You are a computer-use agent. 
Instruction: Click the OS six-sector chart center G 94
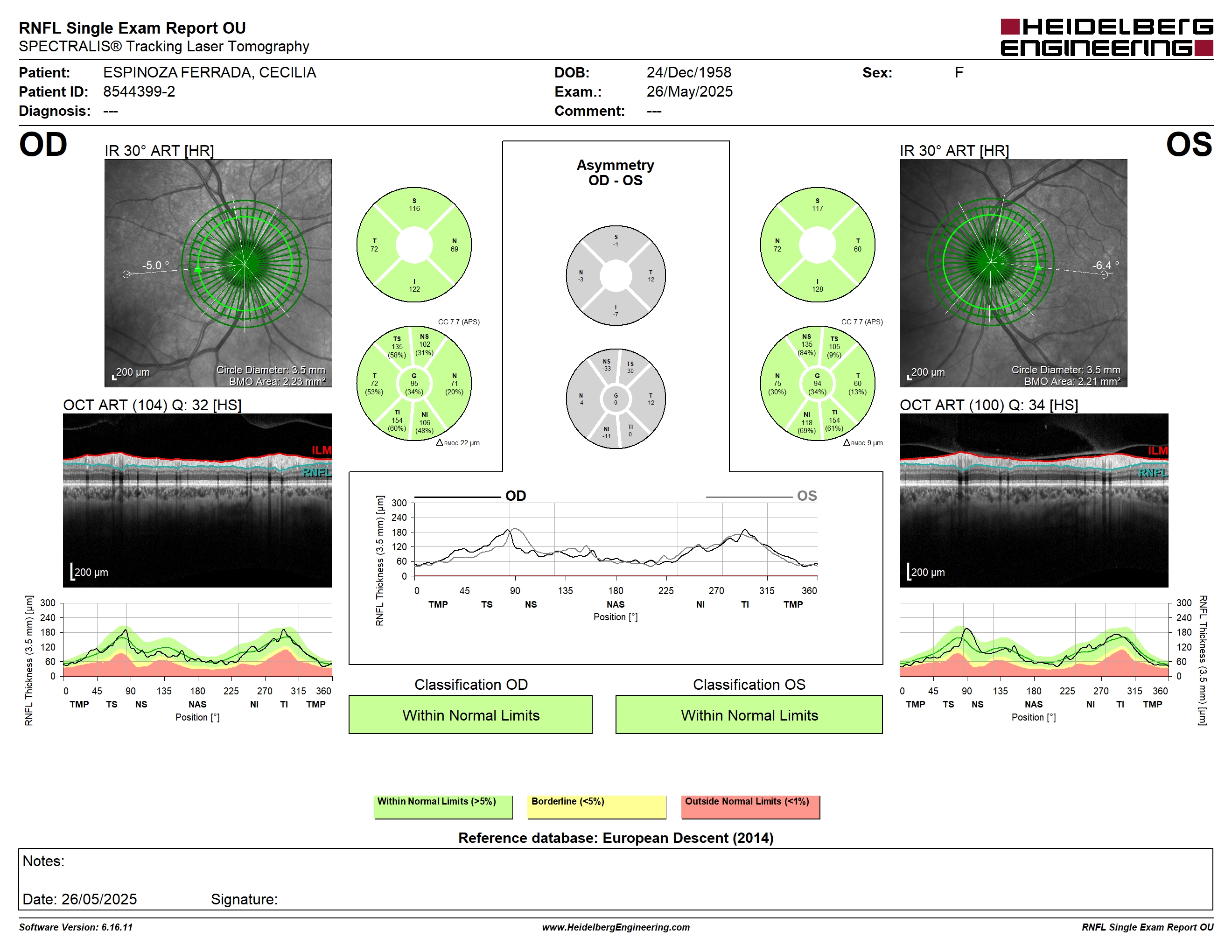tap(818, 384)
